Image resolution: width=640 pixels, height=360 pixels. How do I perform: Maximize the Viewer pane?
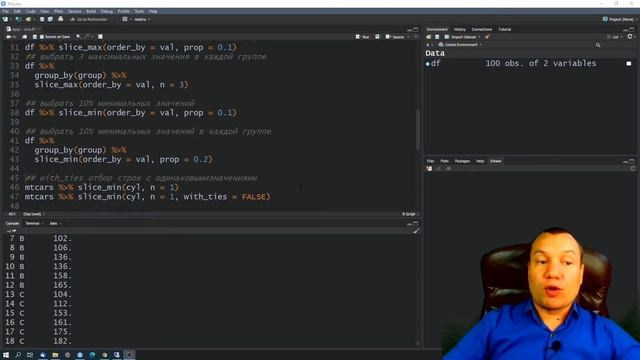point(632,161)
